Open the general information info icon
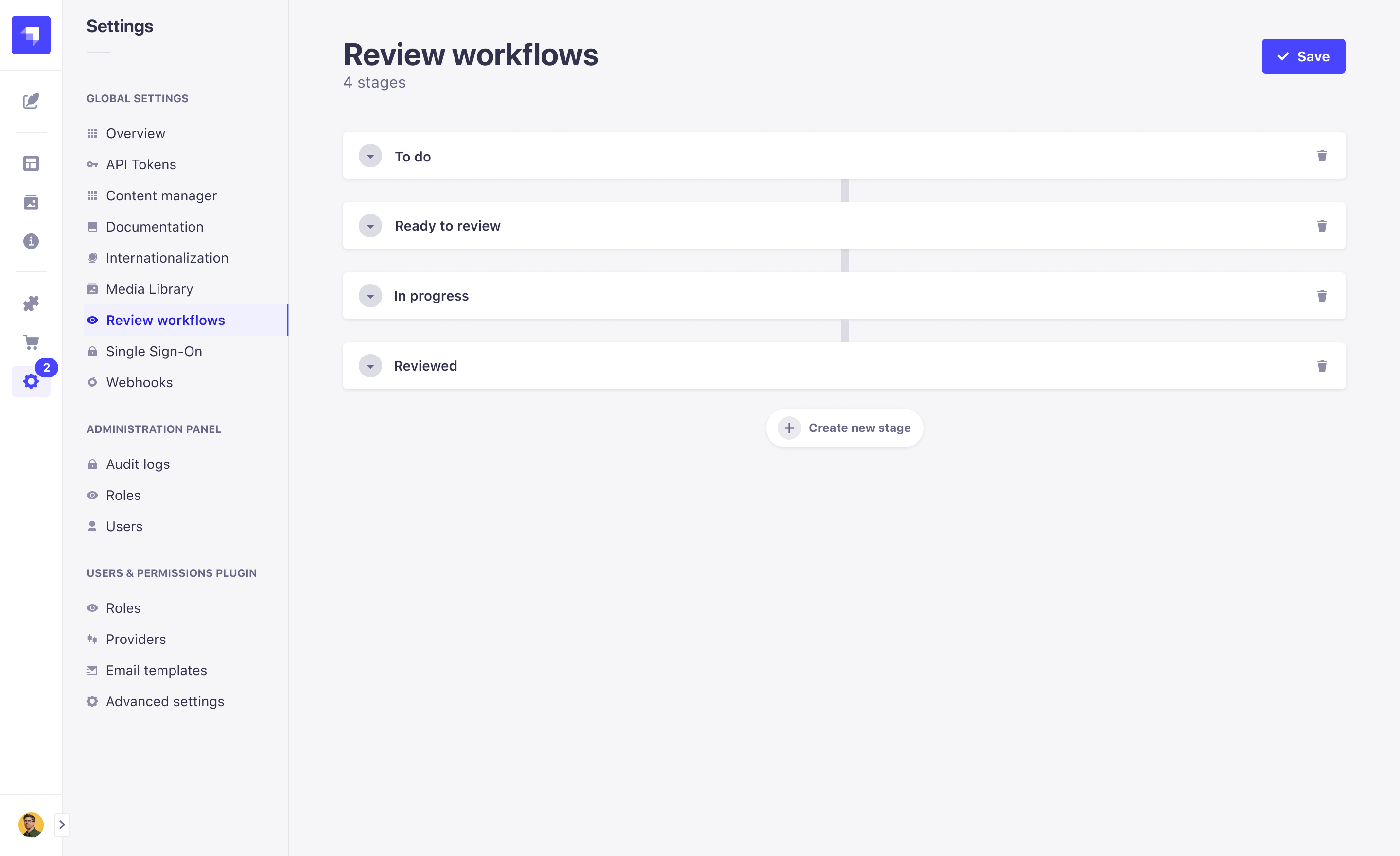 pos(31,241)
